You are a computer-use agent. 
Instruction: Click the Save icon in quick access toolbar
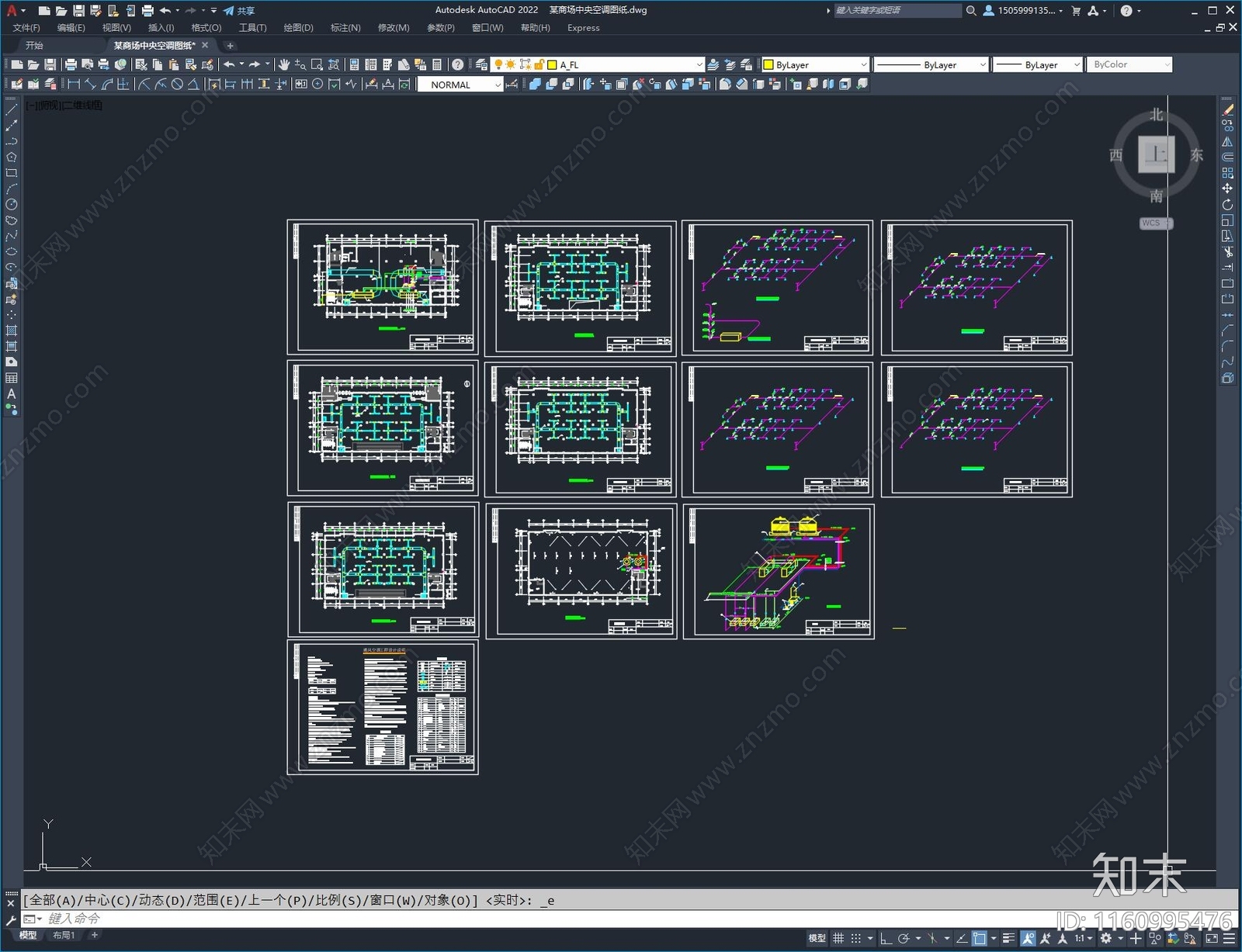pyautogui.click(x=78, y=11)
